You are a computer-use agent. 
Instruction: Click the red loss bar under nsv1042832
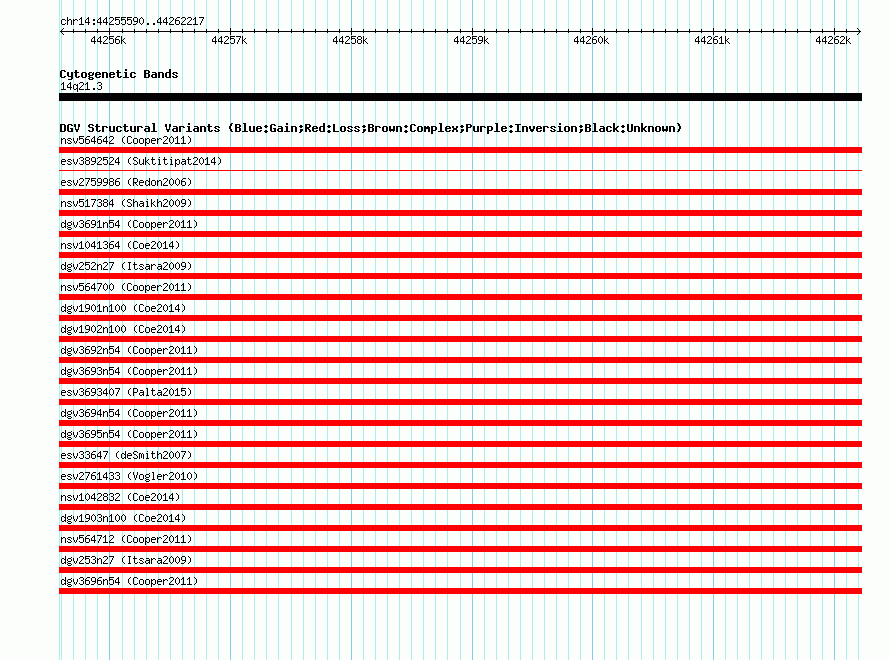coord(460,507)
